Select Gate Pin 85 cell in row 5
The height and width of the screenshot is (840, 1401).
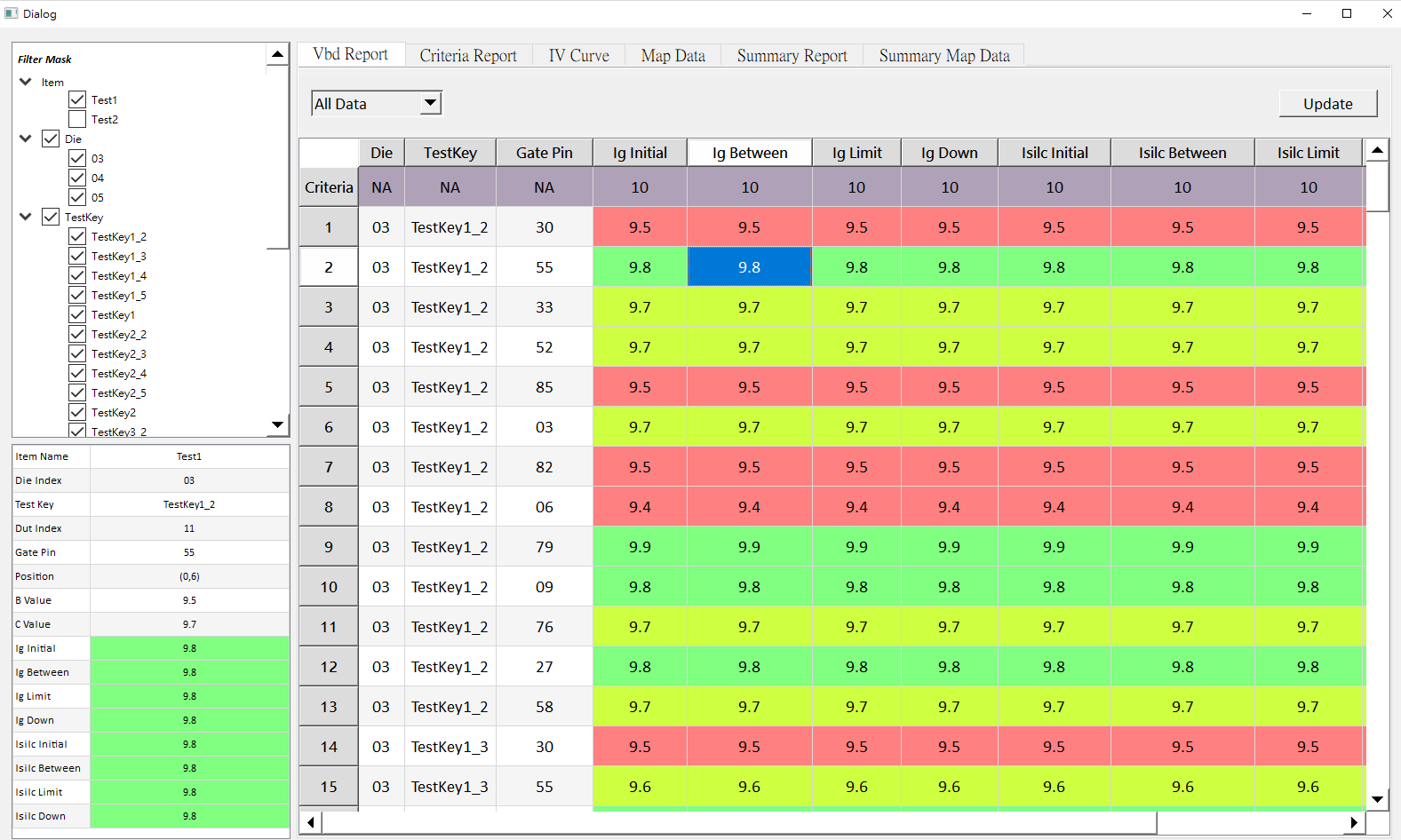point(545,387)
